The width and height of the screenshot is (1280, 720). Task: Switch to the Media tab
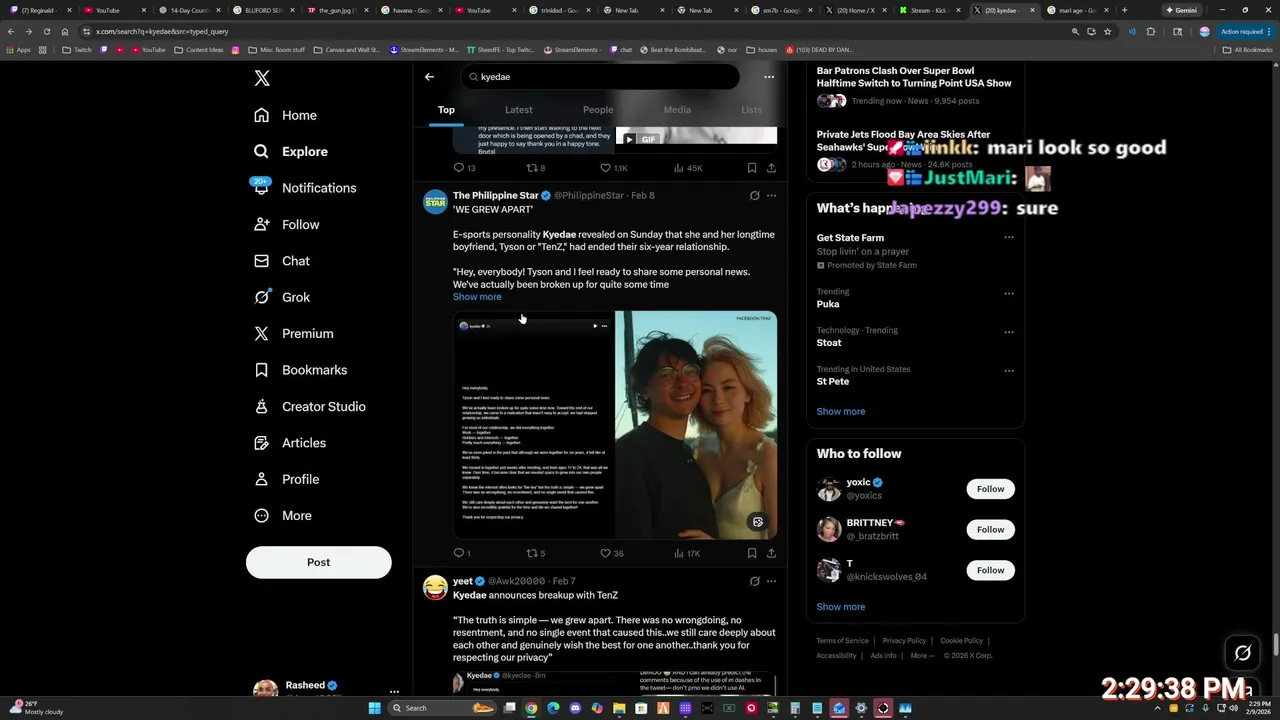coord(677,110)
